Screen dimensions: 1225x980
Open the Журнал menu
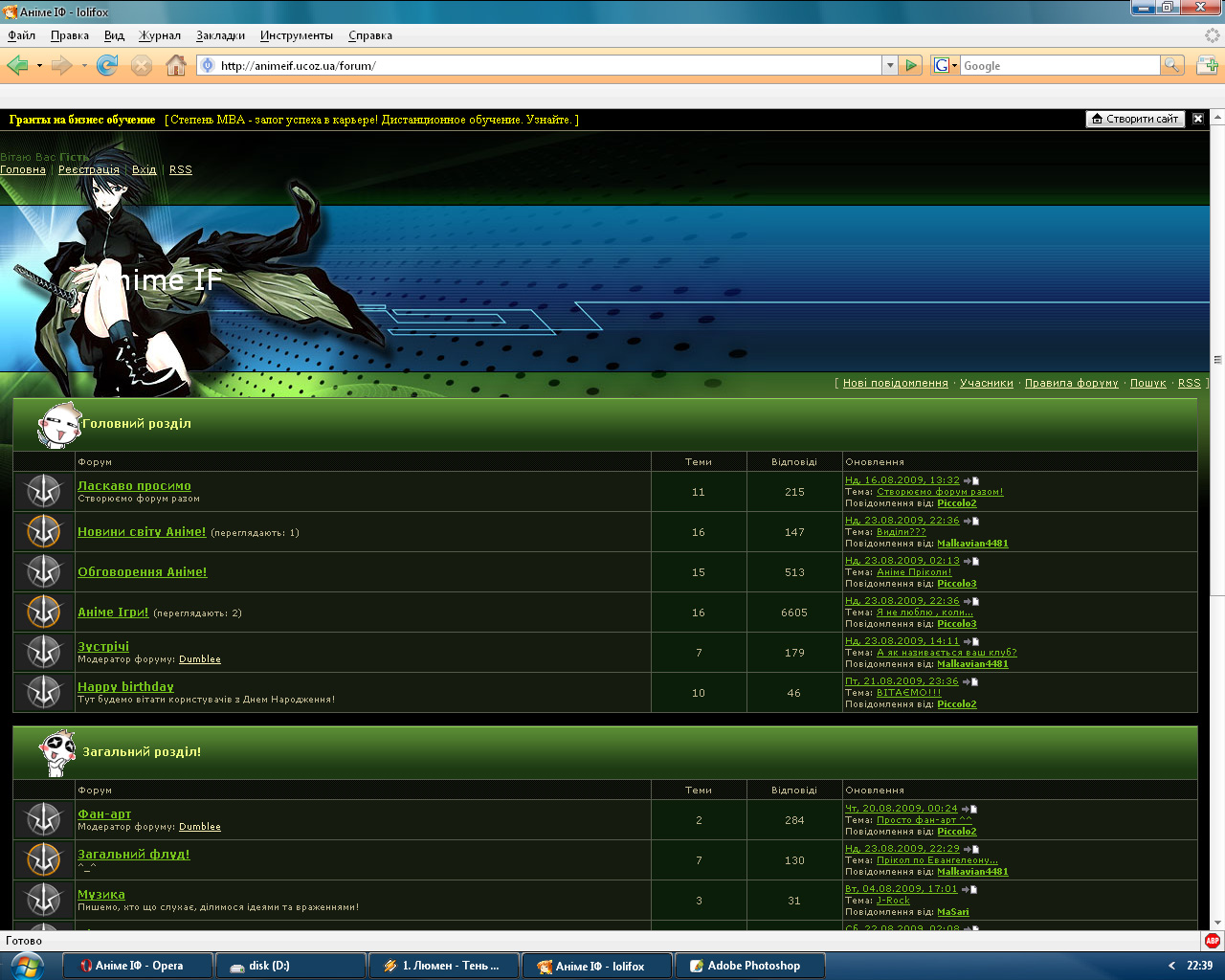[x=160, y=35]
